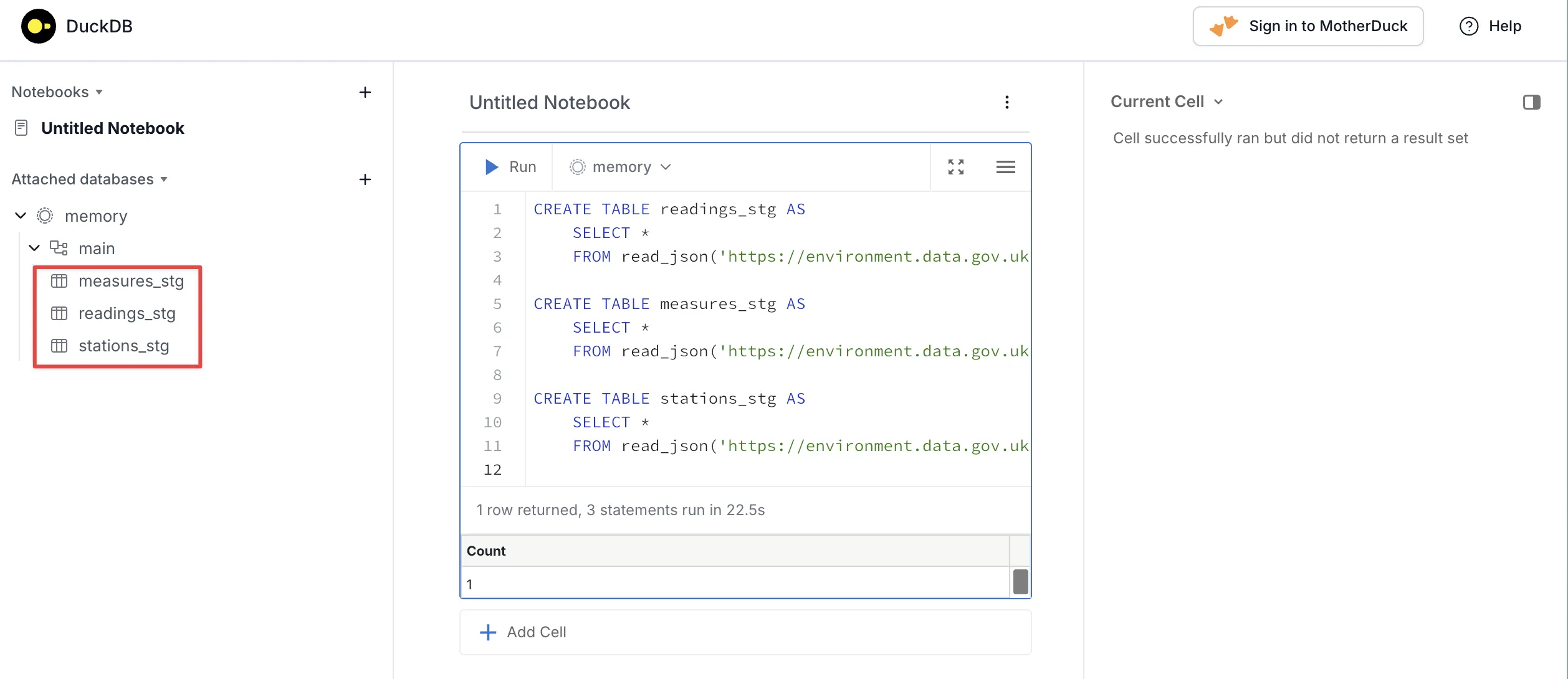The image size is (1568, 679).
Task: Select Untitled Notebook in the sidebar
Action: pyautogui.click(x=112, y=128)
